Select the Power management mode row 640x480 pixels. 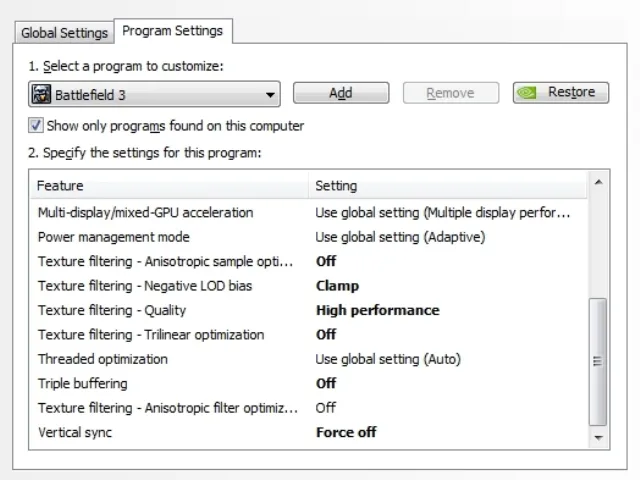click(x=309, y=237)
